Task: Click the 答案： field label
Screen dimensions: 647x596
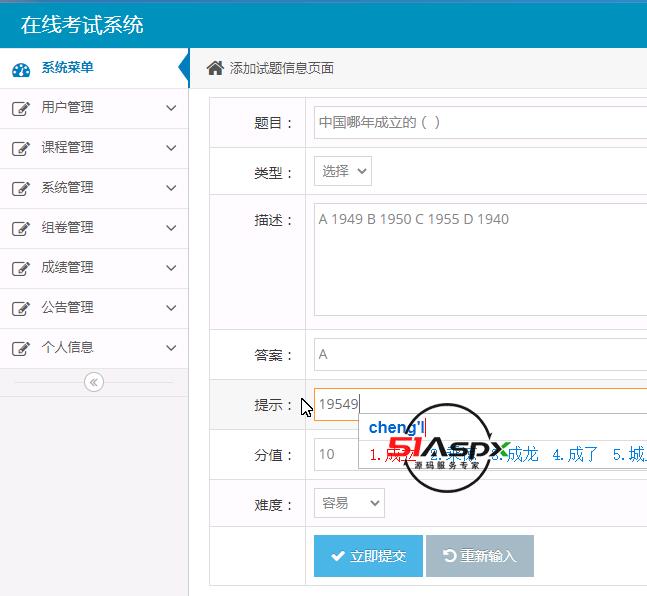Action: click(274, 355)
